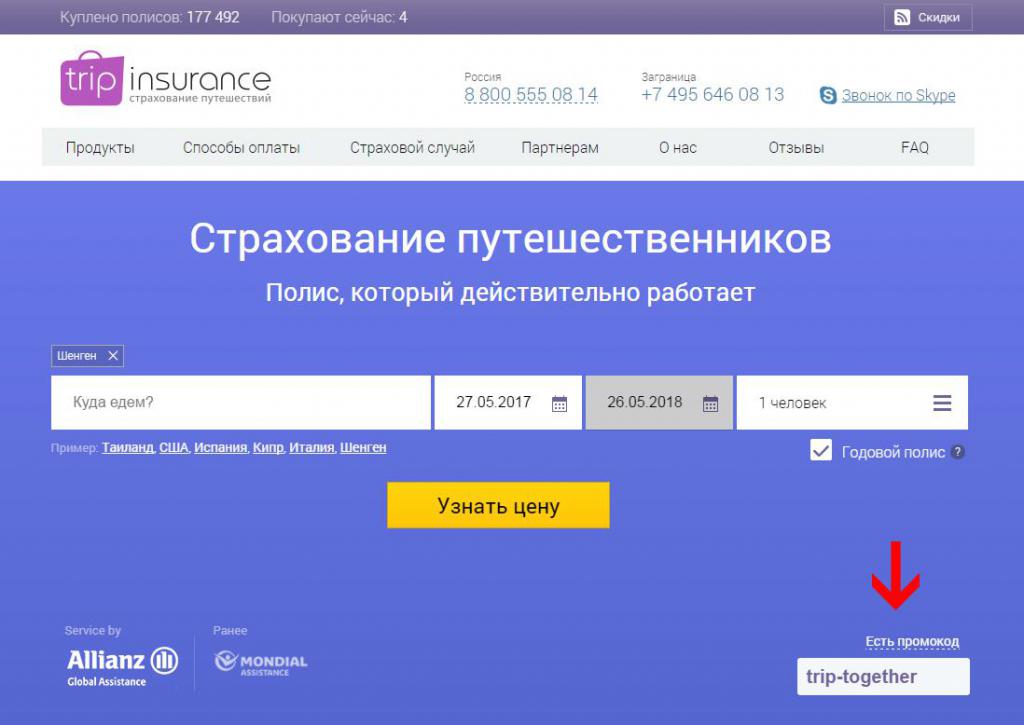Open the О нас menu item
Screen dimensions: 1024x725
pos(678,148)
